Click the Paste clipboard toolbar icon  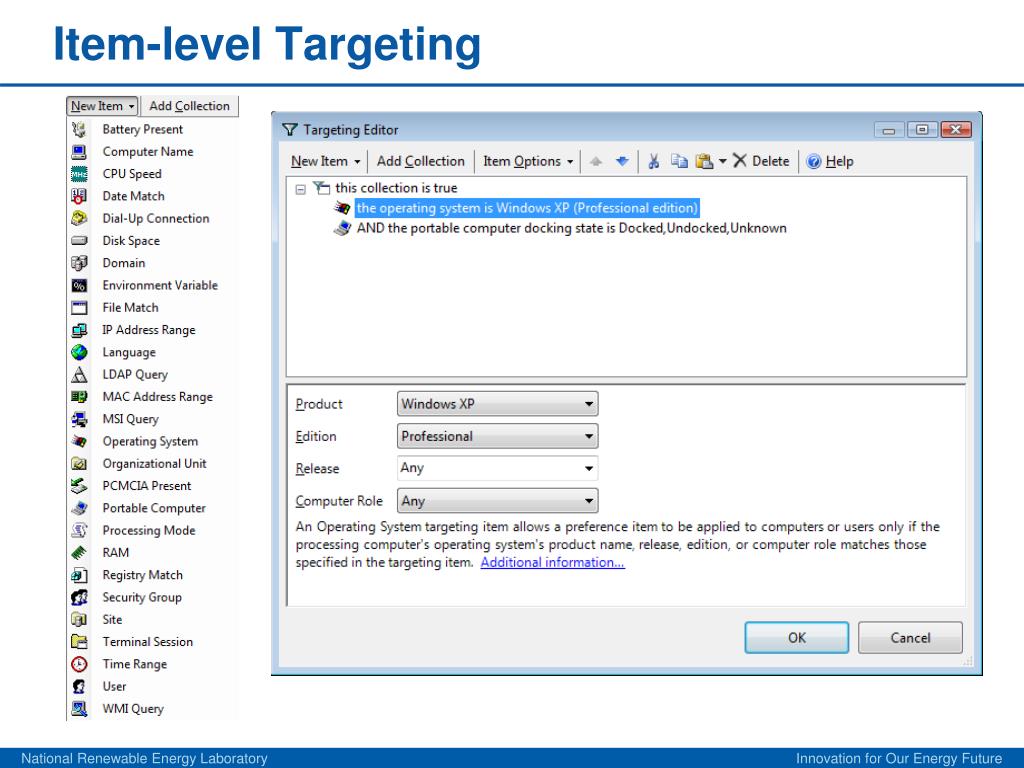tap(704, 161)
